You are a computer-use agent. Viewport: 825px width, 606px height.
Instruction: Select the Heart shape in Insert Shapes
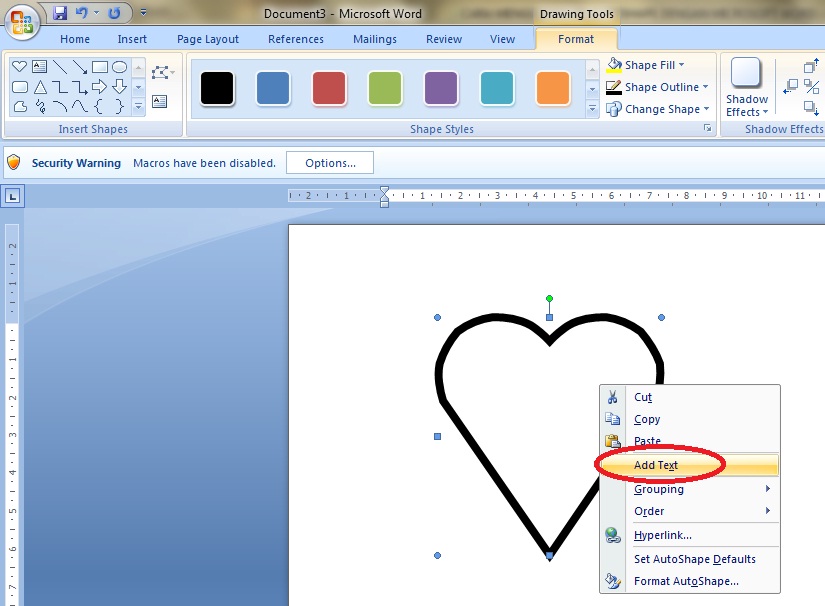tap(19, 66)
